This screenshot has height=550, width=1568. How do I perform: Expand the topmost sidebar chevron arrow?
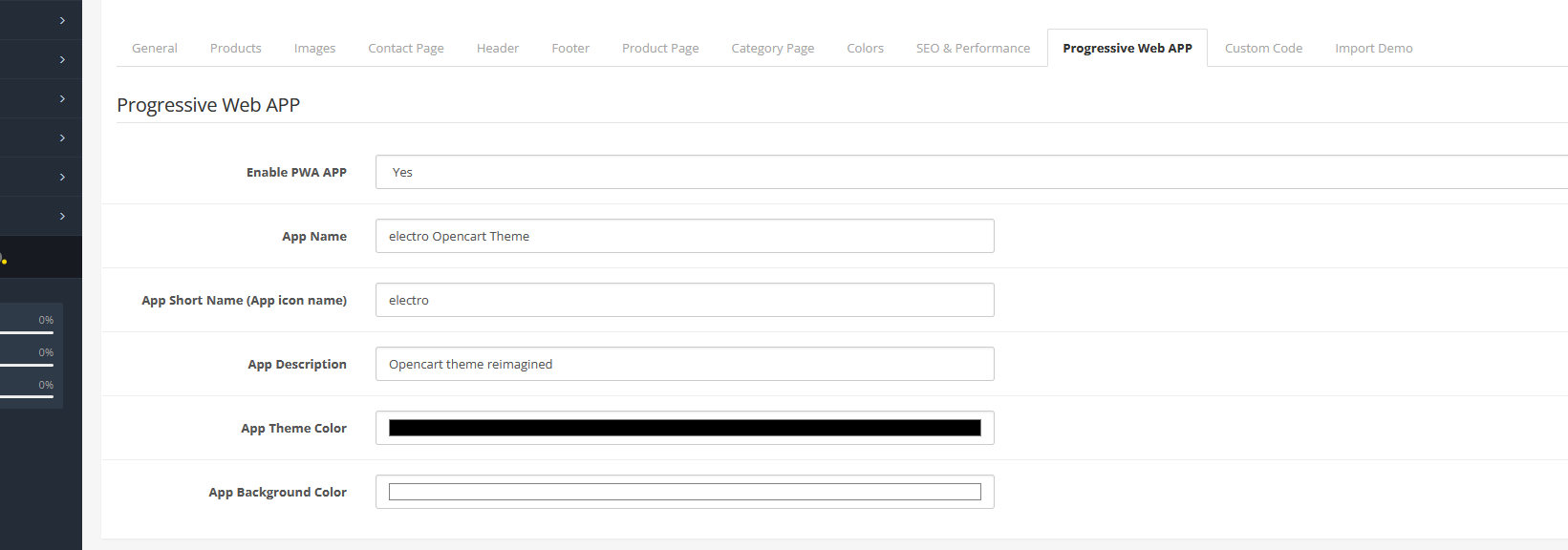pyautogui.click(x=62, y=20)
